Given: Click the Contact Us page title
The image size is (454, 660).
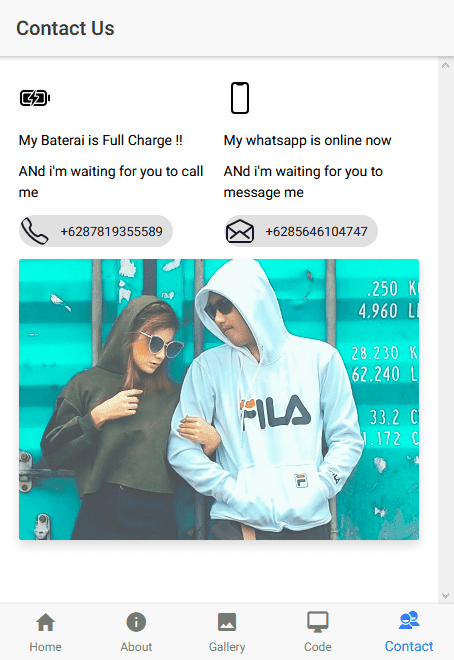Looking at the screenshot, I should (x=65, y=28).
